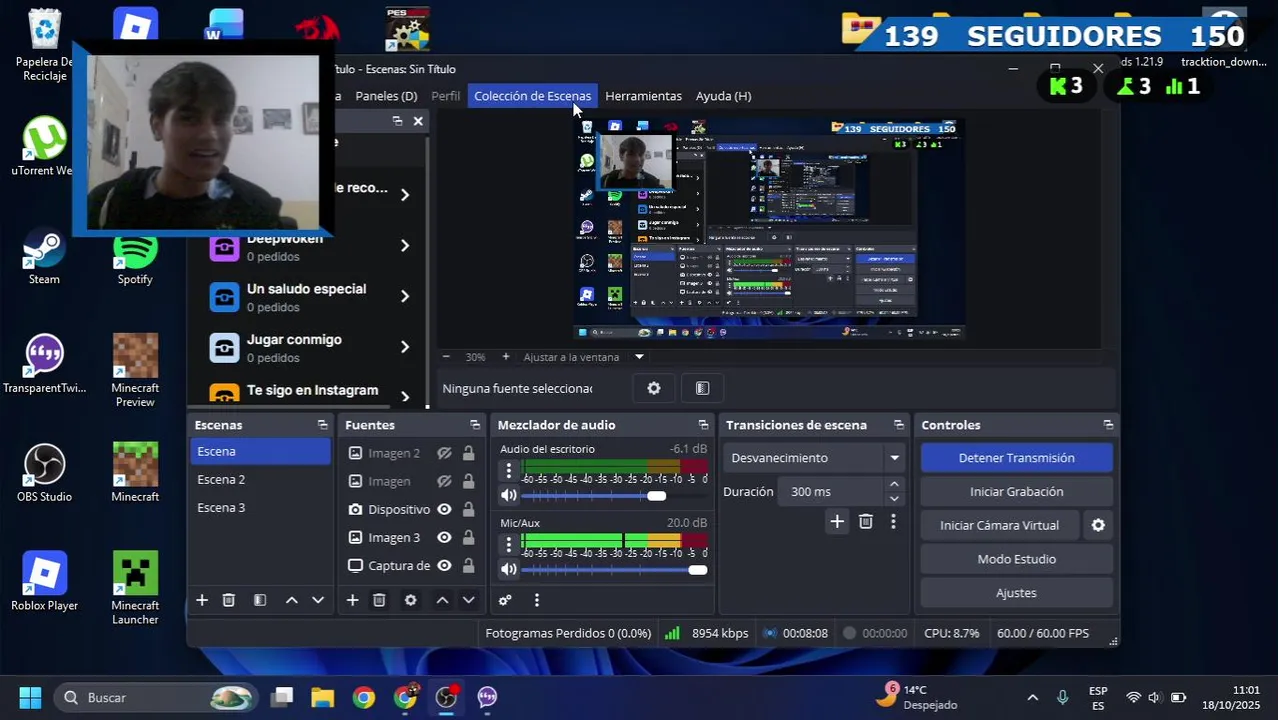This screenshot has width=1278, height=720.
Task: Open source properties gear in Fuentes toolbar
Action: click(x=410, y=600)
